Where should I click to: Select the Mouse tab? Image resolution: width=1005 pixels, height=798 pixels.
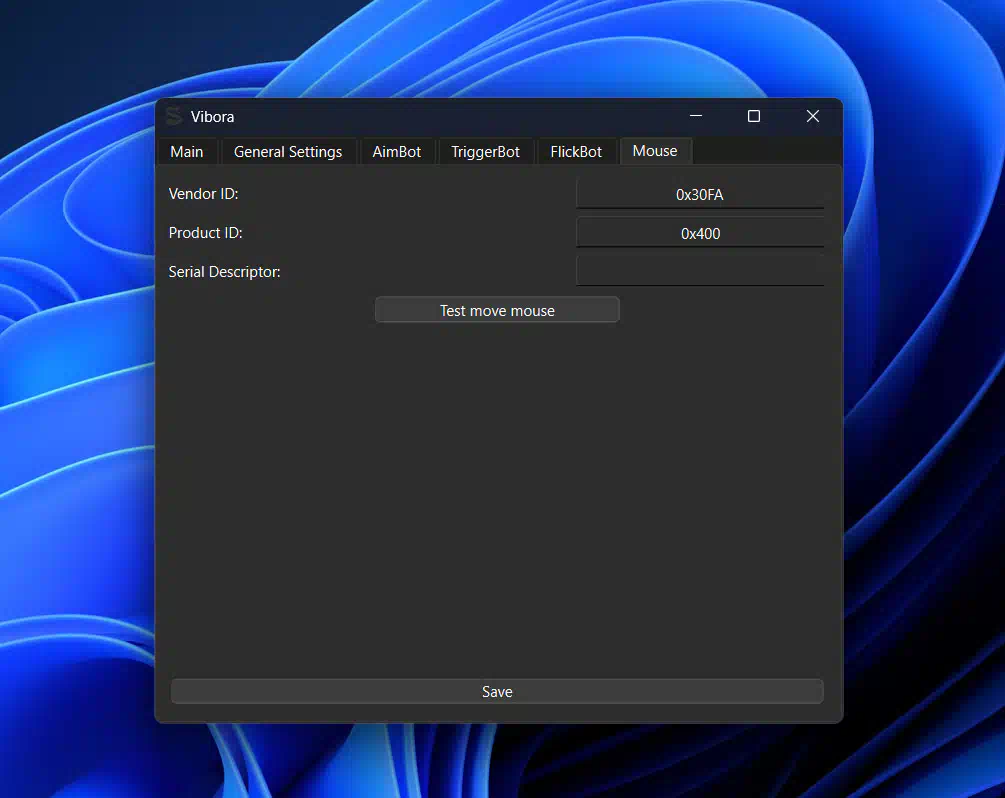[656, 150]
